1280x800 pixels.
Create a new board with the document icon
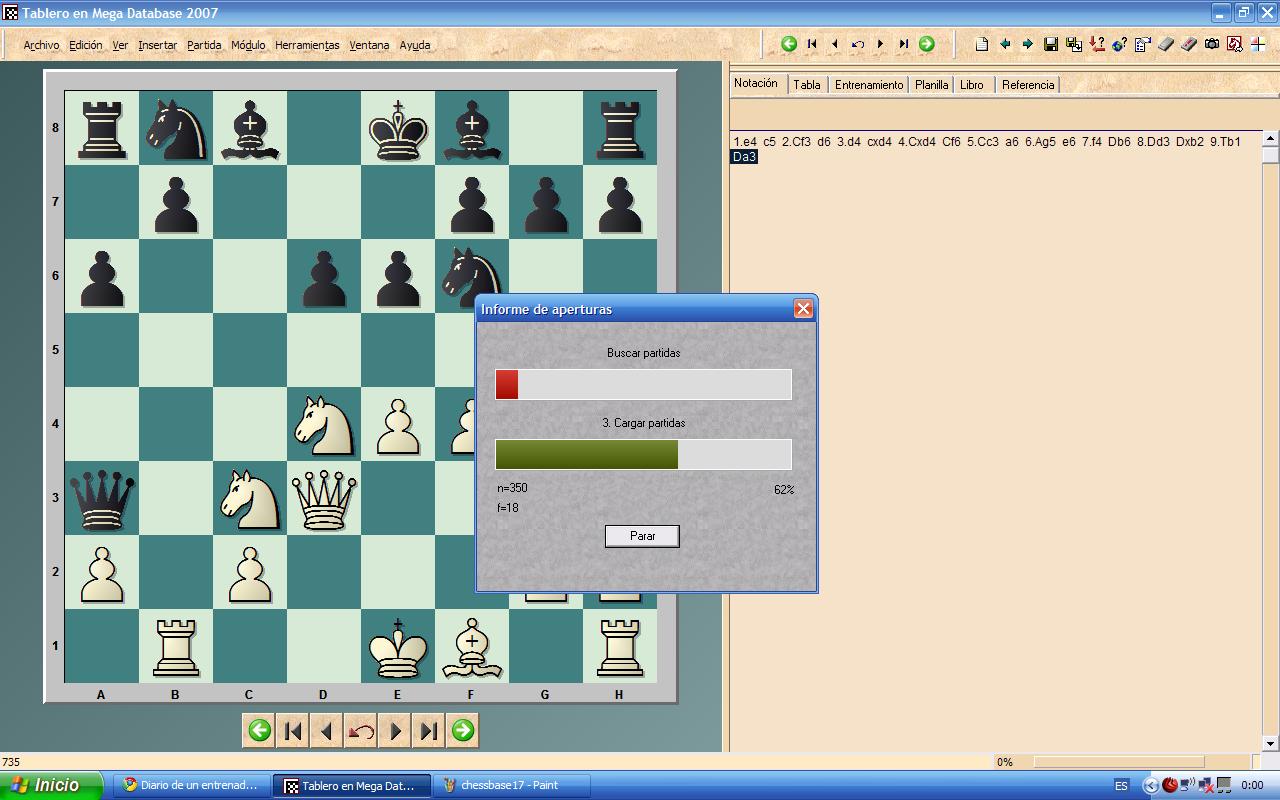coord(983,43)
